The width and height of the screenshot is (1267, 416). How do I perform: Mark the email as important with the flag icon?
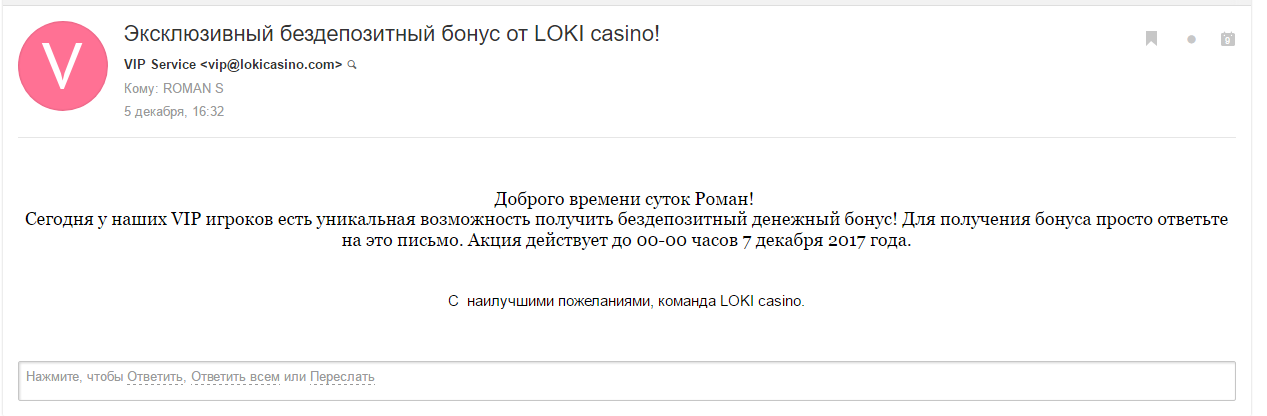click(1151, 39)
